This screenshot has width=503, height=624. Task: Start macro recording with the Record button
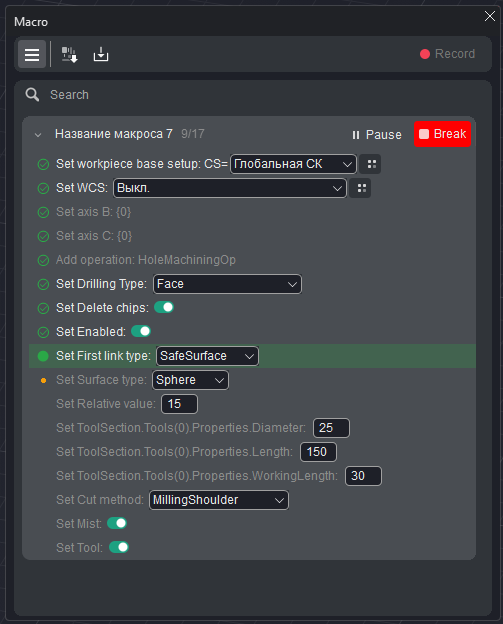pyautogui.click(x=448, y=54)
